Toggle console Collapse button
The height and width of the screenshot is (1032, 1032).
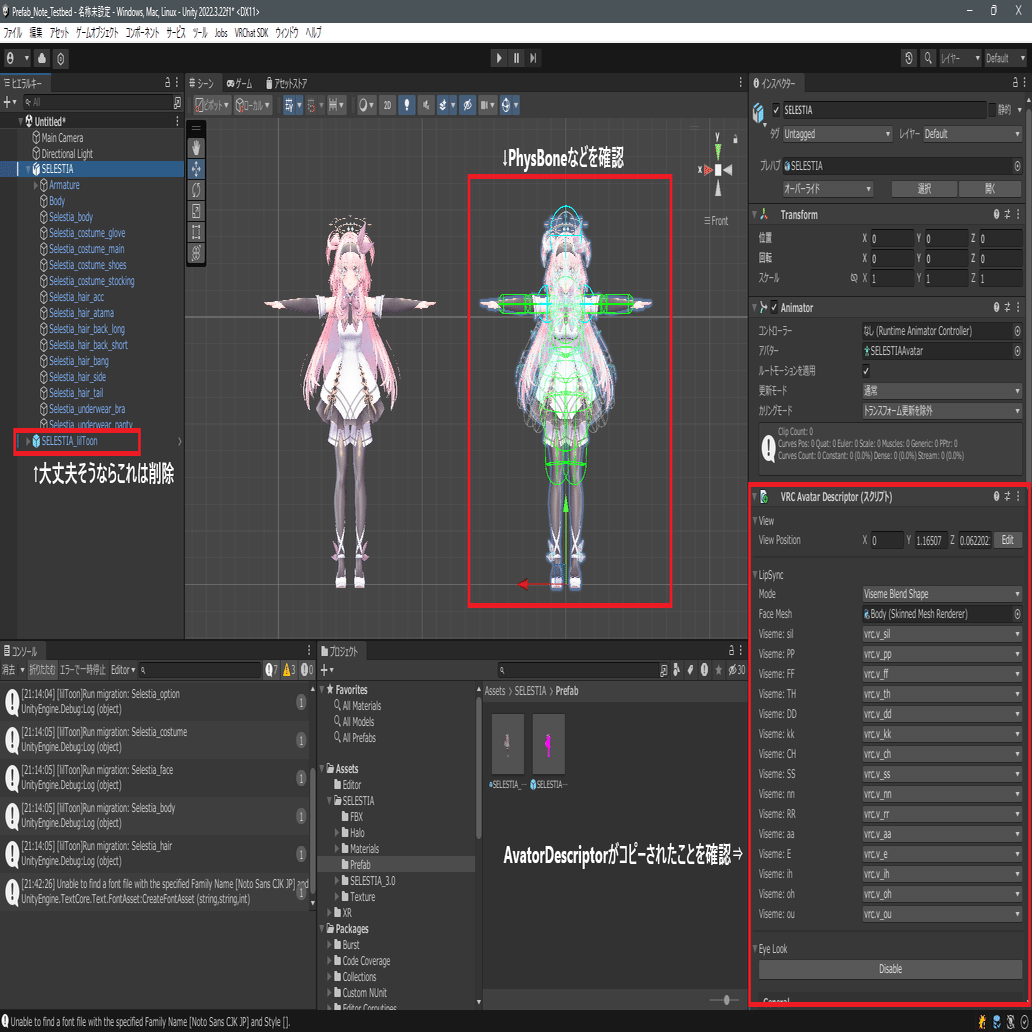[x=41, y=670]
